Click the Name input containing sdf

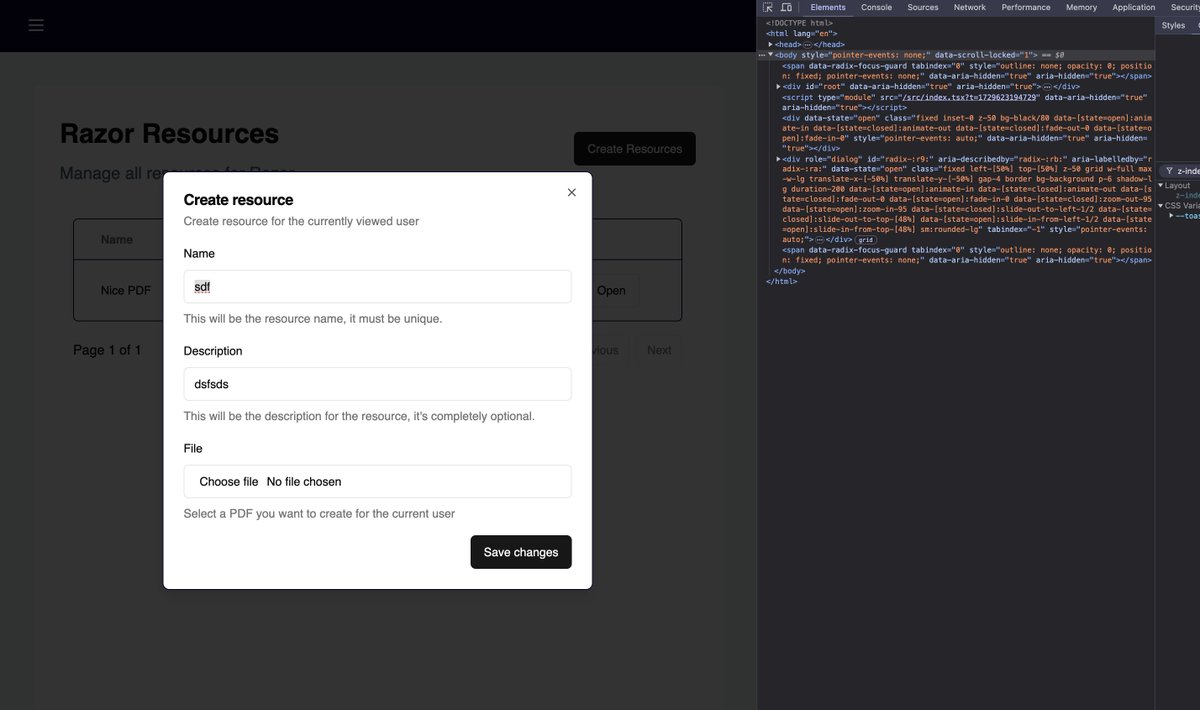tap(377, 286)
